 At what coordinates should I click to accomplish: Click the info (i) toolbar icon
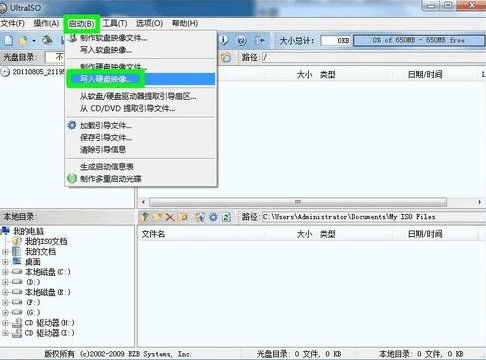224,40
